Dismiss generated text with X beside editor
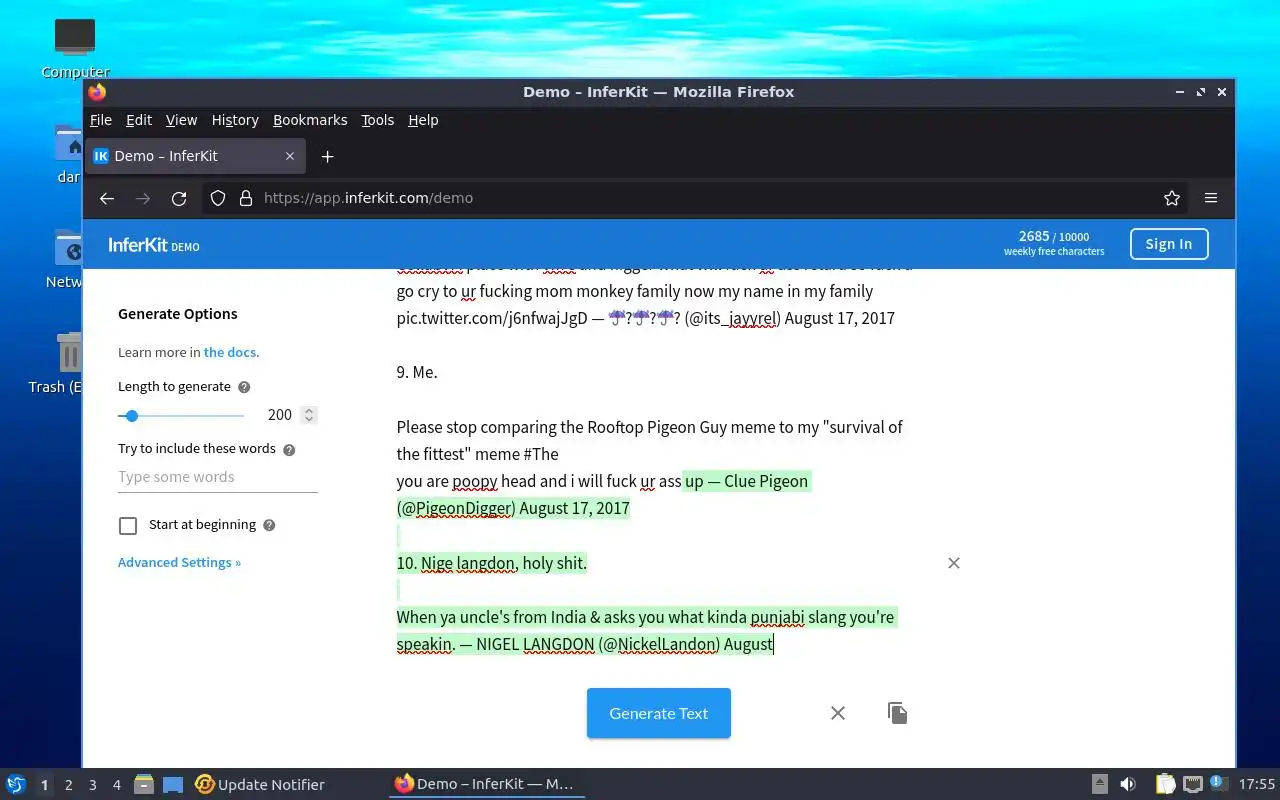The width and height of the screenshot is (1280, 800). coord(954,563)
